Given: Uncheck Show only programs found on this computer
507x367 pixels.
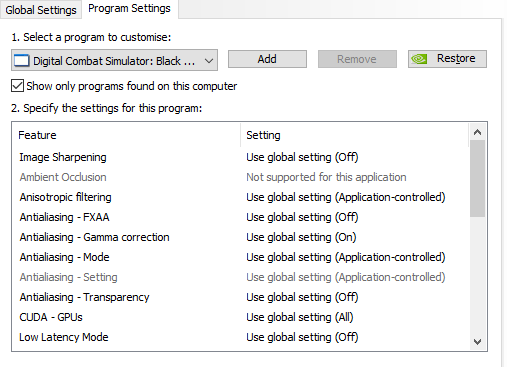Looking at the screenshot, I should click(17, 86).
